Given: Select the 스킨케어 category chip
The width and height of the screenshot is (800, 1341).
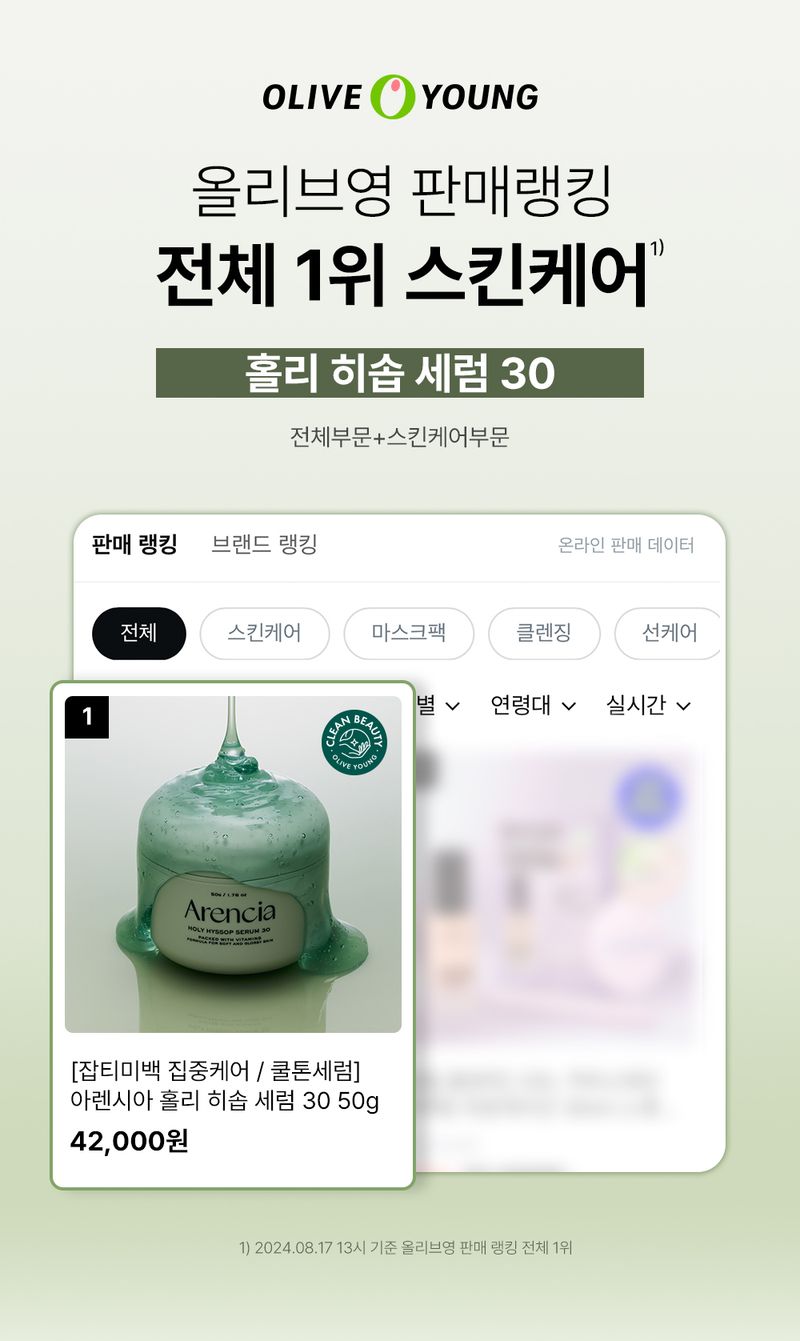Looking at the screenshot, I should [x=264, y=633].
